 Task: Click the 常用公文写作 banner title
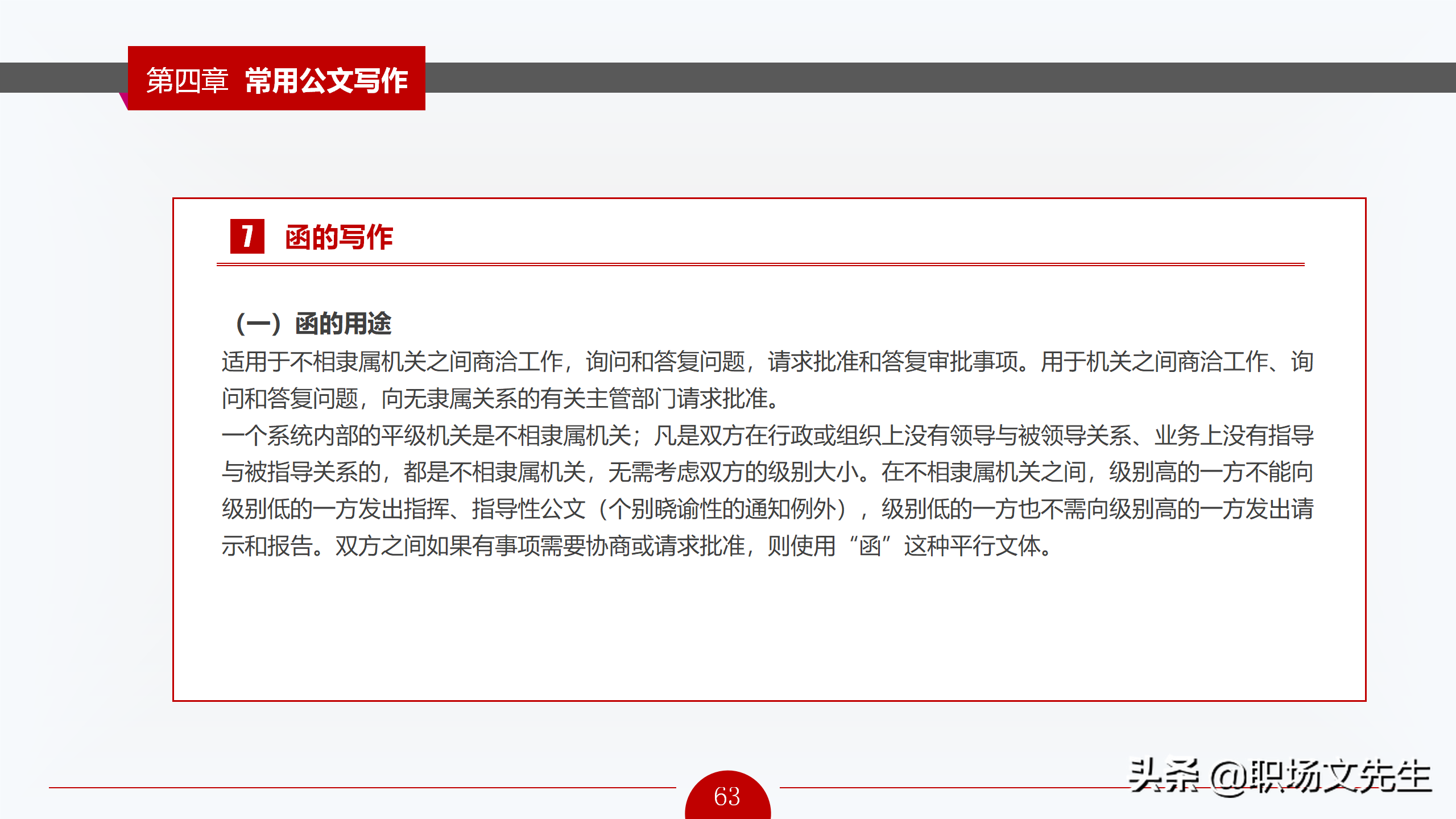pos(326,80)
